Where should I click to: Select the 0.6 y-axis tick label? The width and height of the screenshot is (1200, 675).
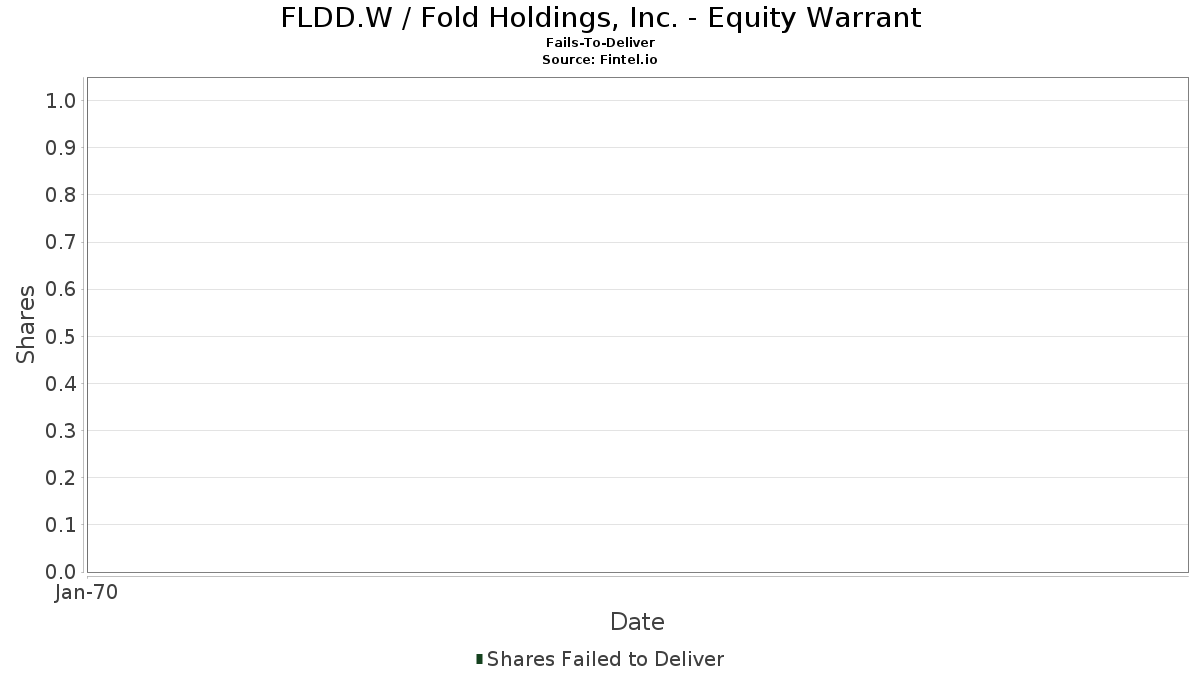tap(61, 289)
